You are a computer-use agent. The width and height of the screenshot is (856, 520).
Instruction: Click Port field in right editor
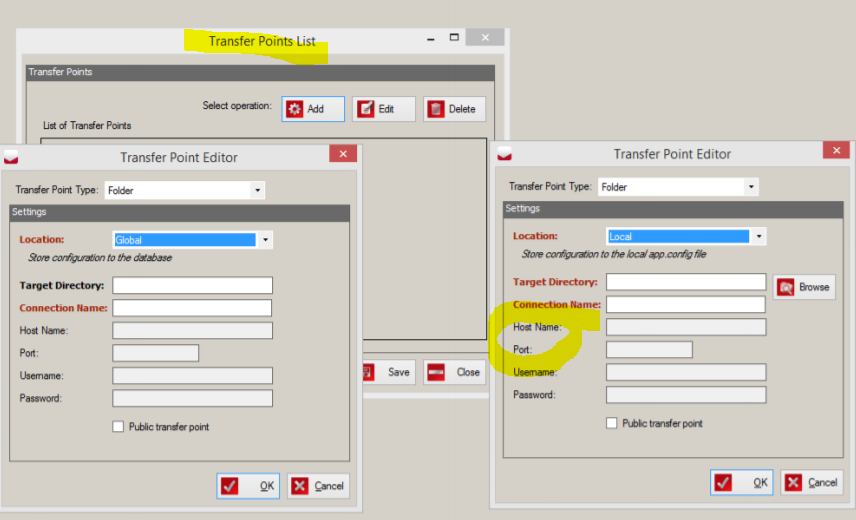click(649, 350)
